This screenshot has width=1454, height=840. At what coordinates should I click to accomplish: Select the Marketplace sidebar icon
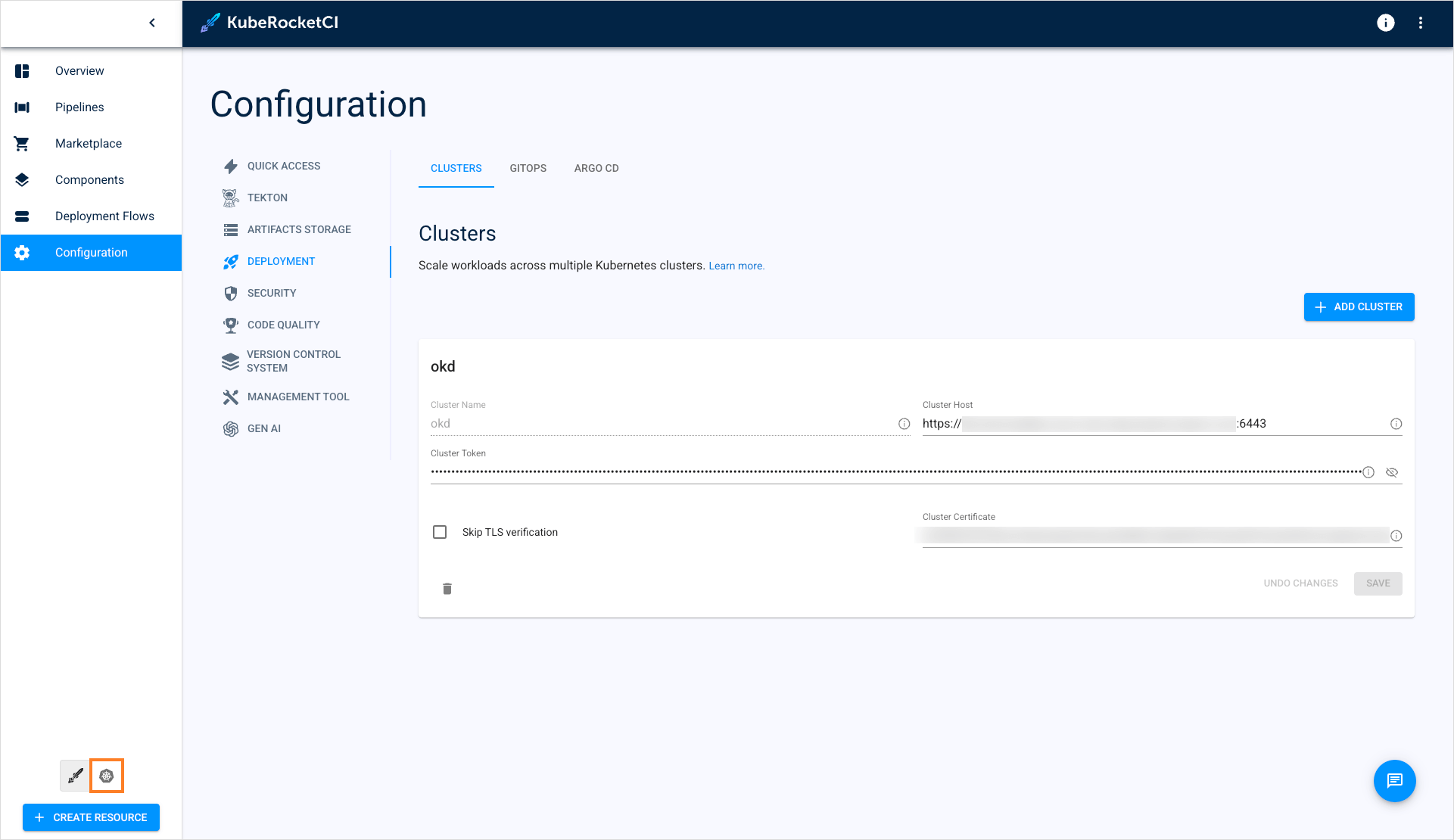[21, 143]
